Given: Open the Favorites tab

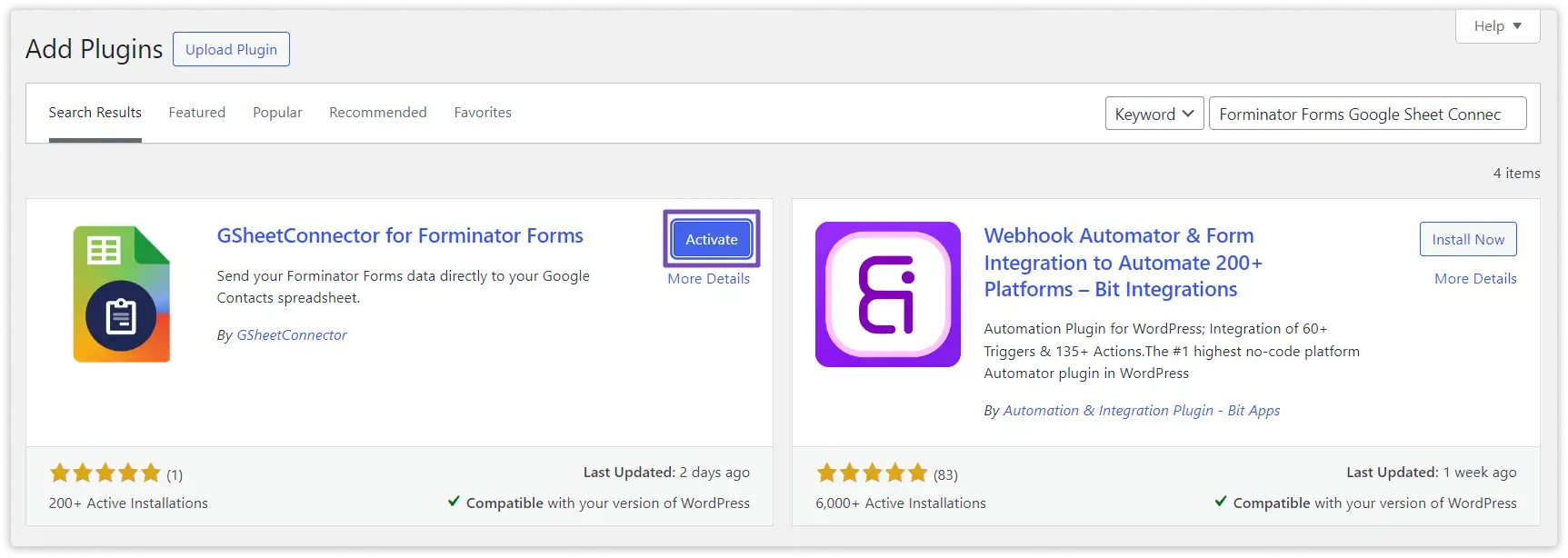Looking at the screenshot, I should click(x=483, y=113).
